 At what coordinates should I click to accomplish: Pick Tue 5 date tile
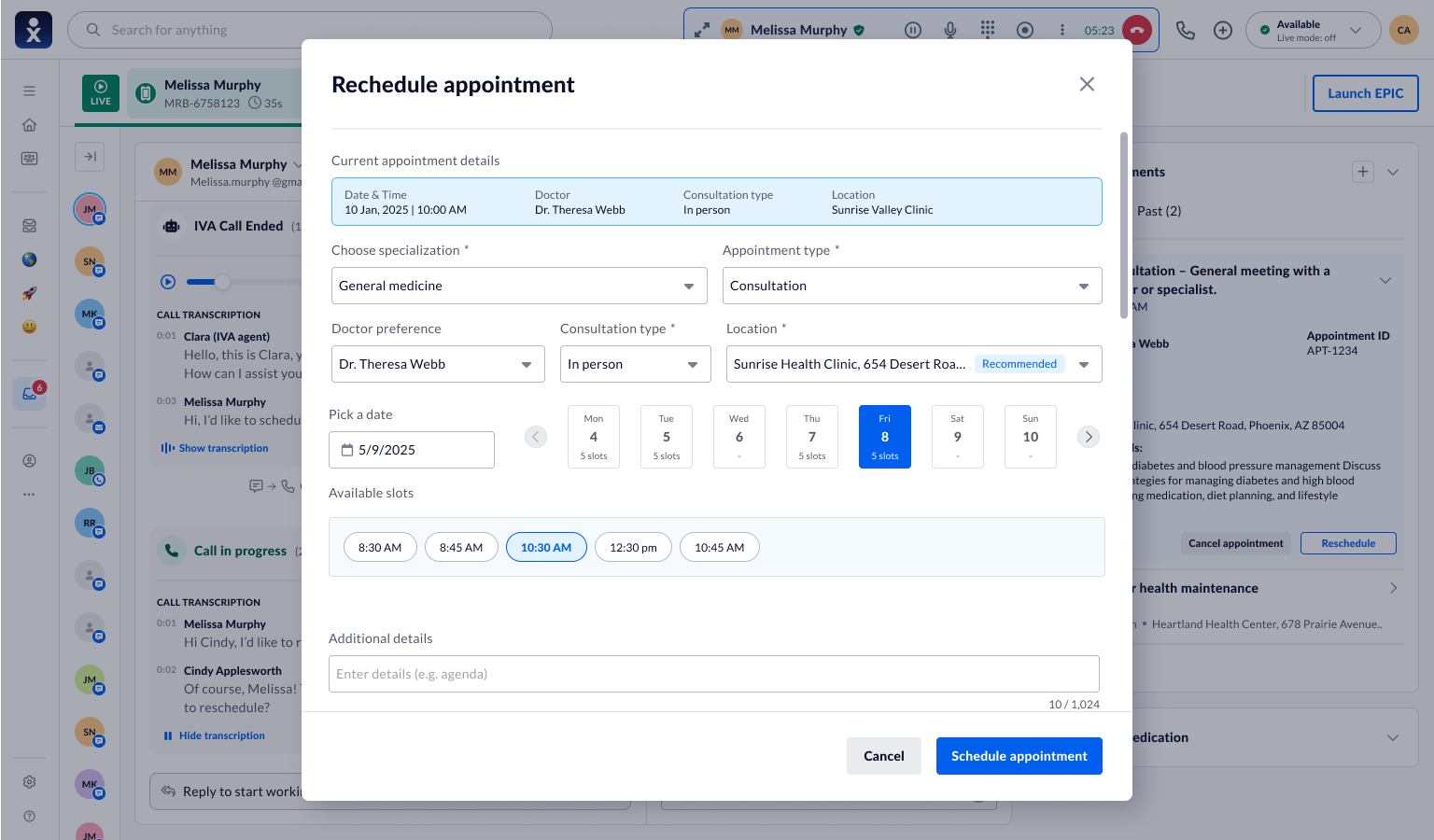[x=667, y=437]
